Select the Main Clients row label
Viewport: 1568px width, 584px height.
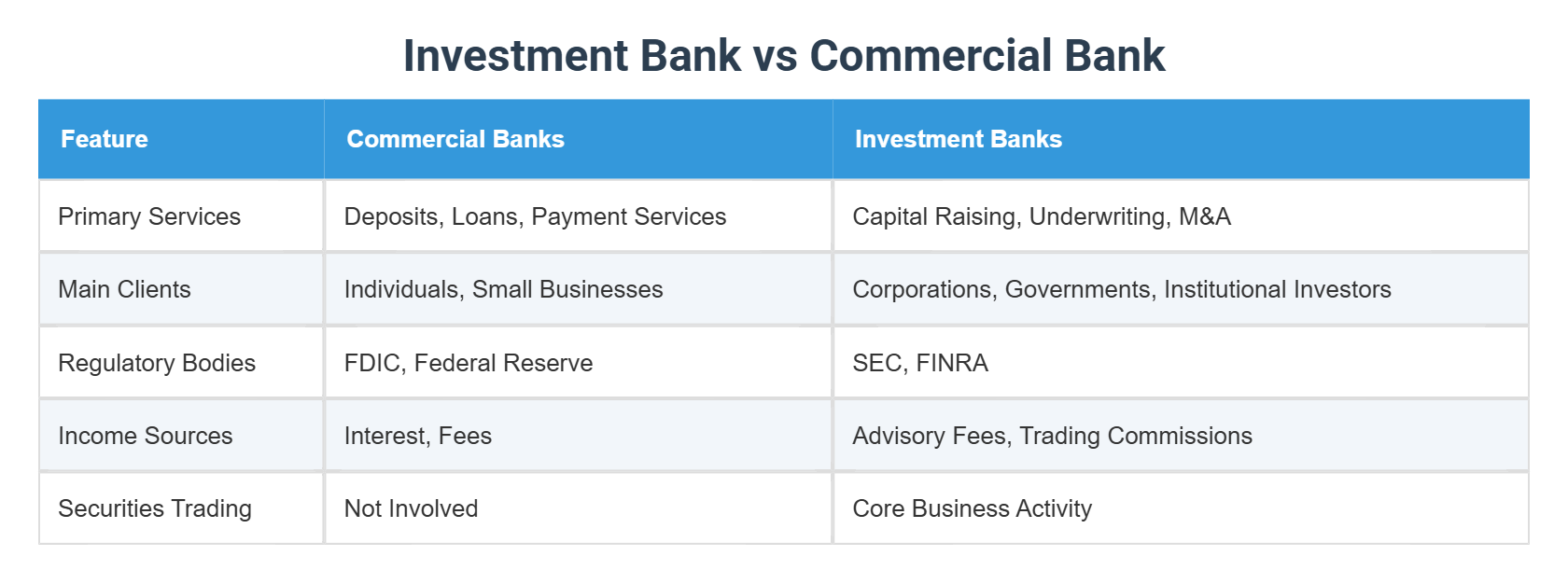pyautogui.click(x=181, y=289)
